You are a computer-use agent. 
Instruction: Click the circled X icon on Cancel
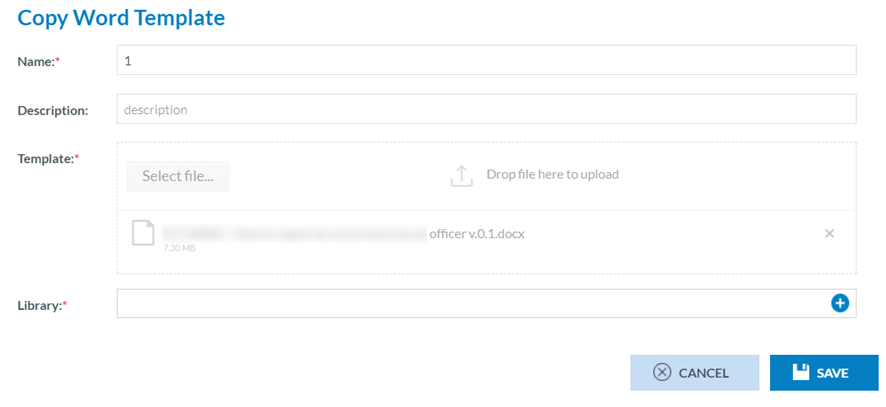pos(661,372)
